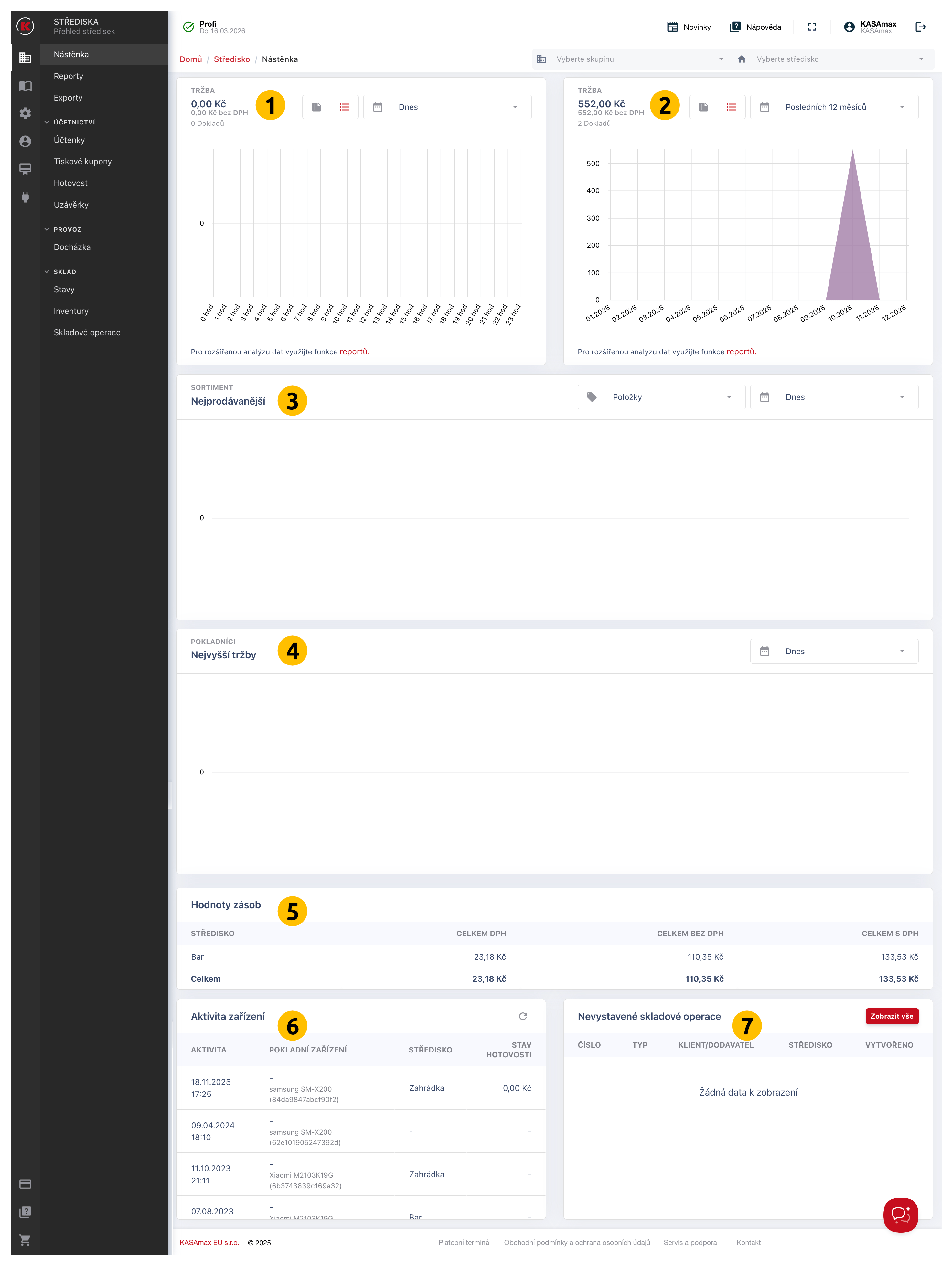
Task: Open the Položky dropdown in Sortiment
Action: [661, 397]
